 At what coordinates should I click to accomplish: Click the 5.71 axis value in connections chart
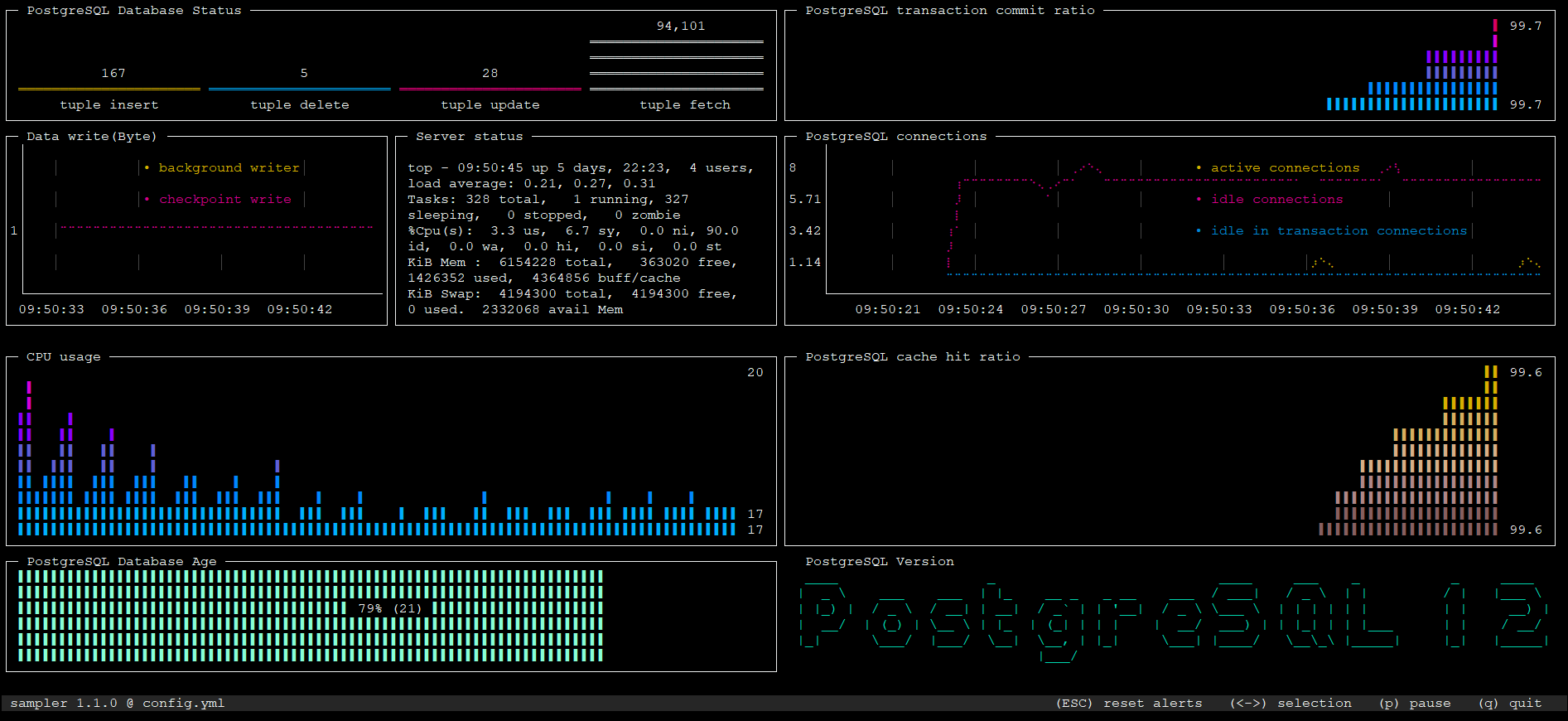[805, 199]
